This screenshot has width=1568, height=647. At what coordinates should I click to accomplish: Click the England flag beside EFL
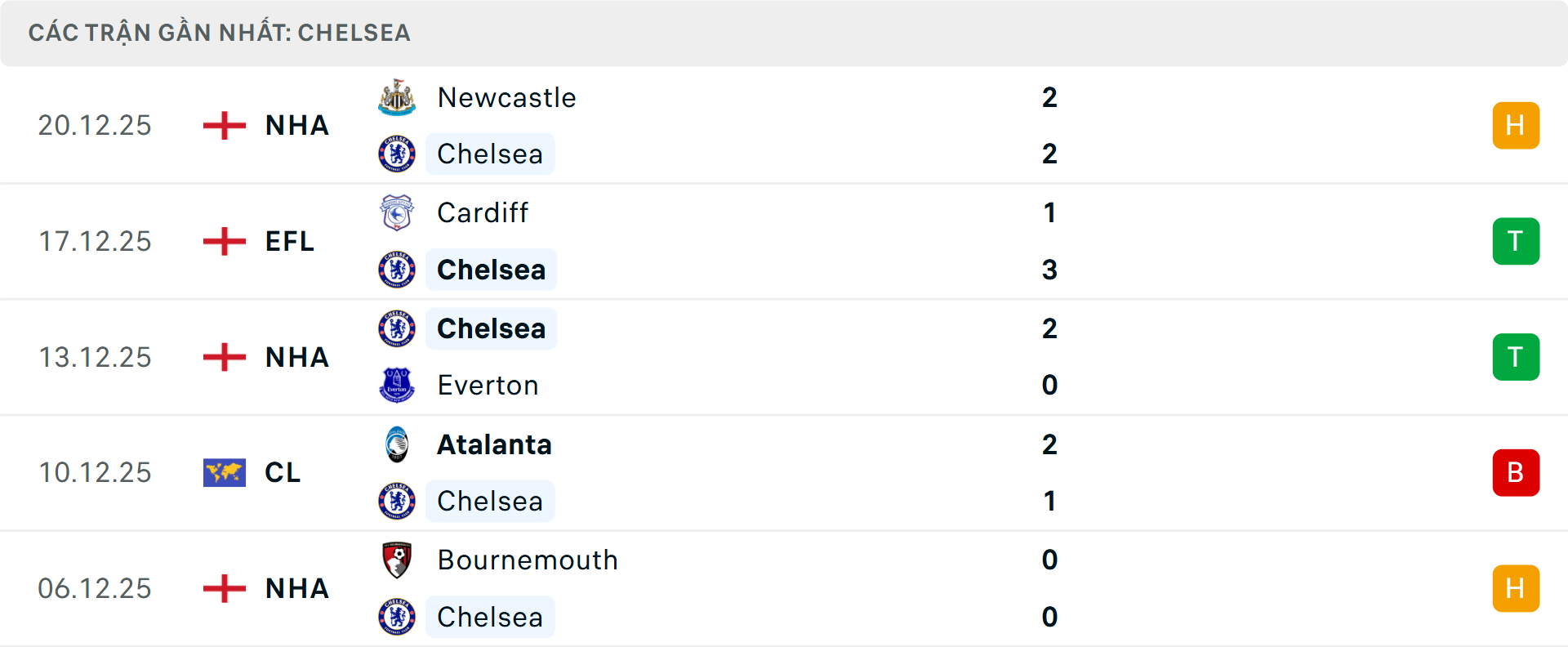pyautogui.click(x=225, y=242)
